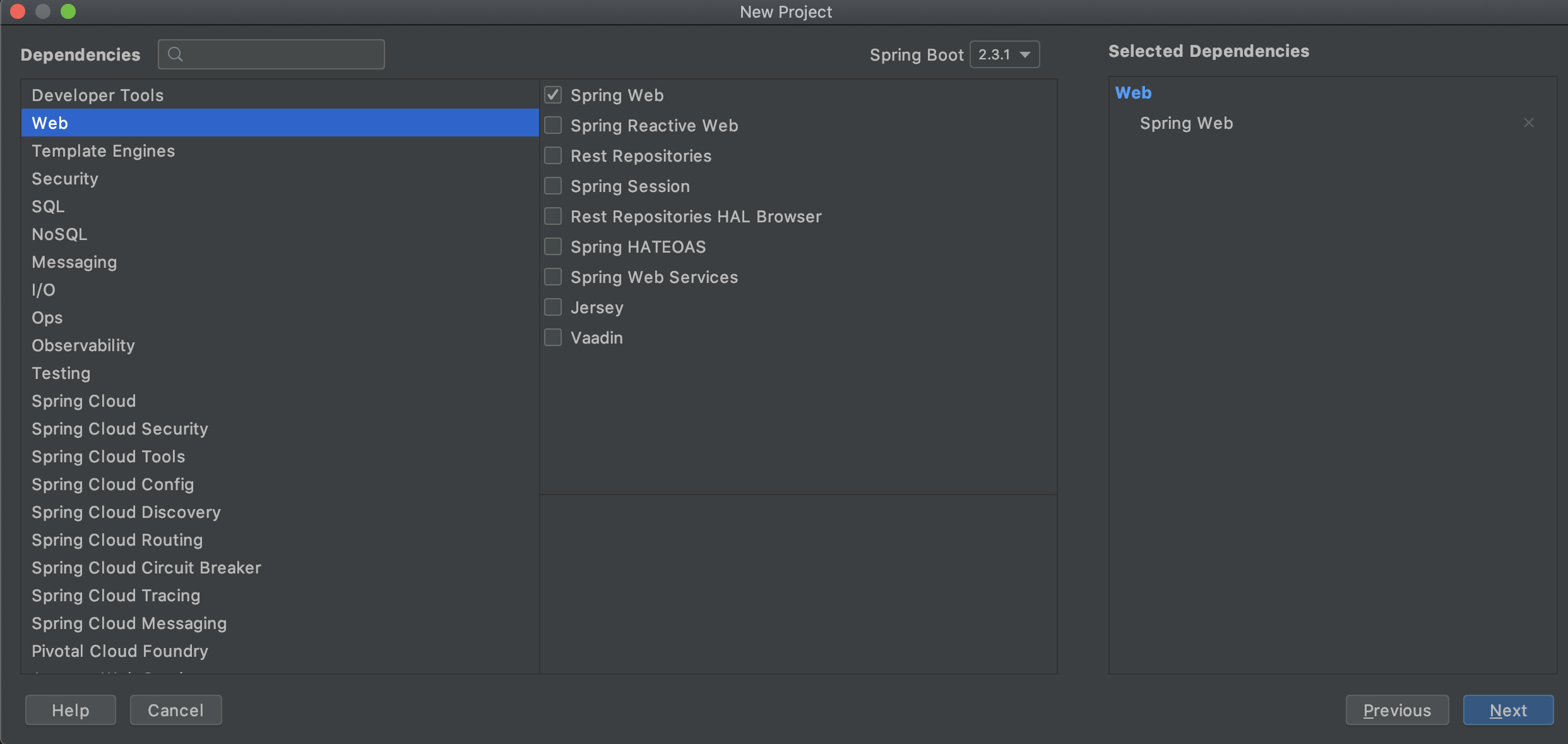Image resolution: width=1568 pixels, height=744 pixels.
Task: Enable the Vaadin dependency
Action: click(x=553, y=337)
